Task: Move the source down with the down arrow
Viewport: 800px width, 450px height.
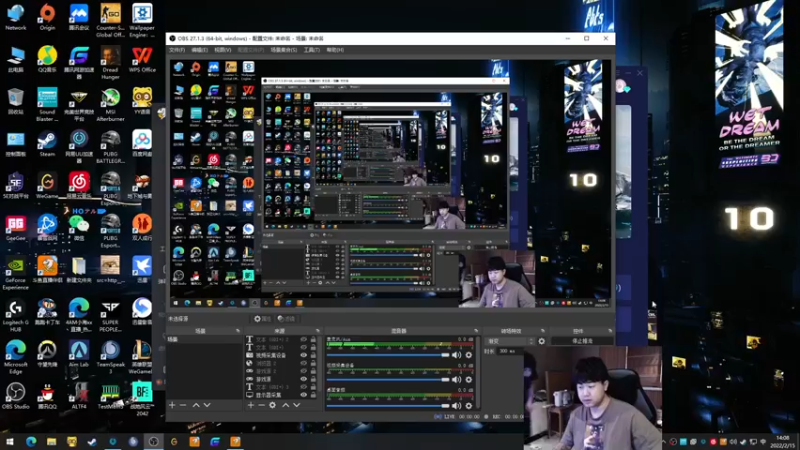Action: pos(296,405)
